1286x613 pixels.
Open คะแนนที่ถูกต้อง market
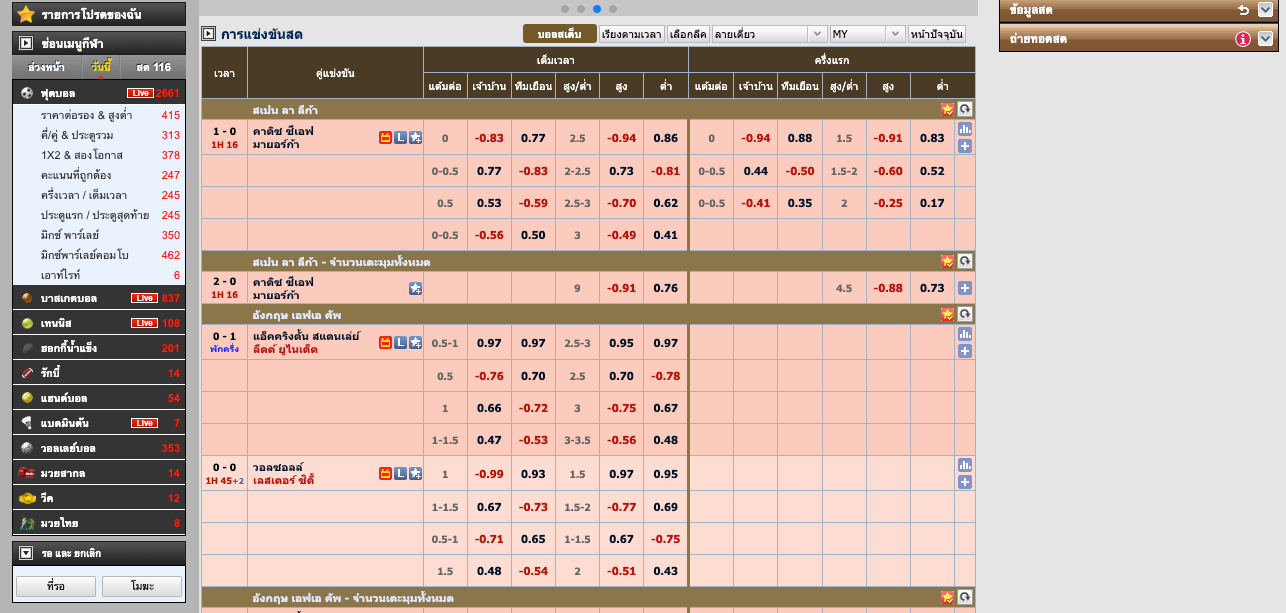[x=76, y=175]
